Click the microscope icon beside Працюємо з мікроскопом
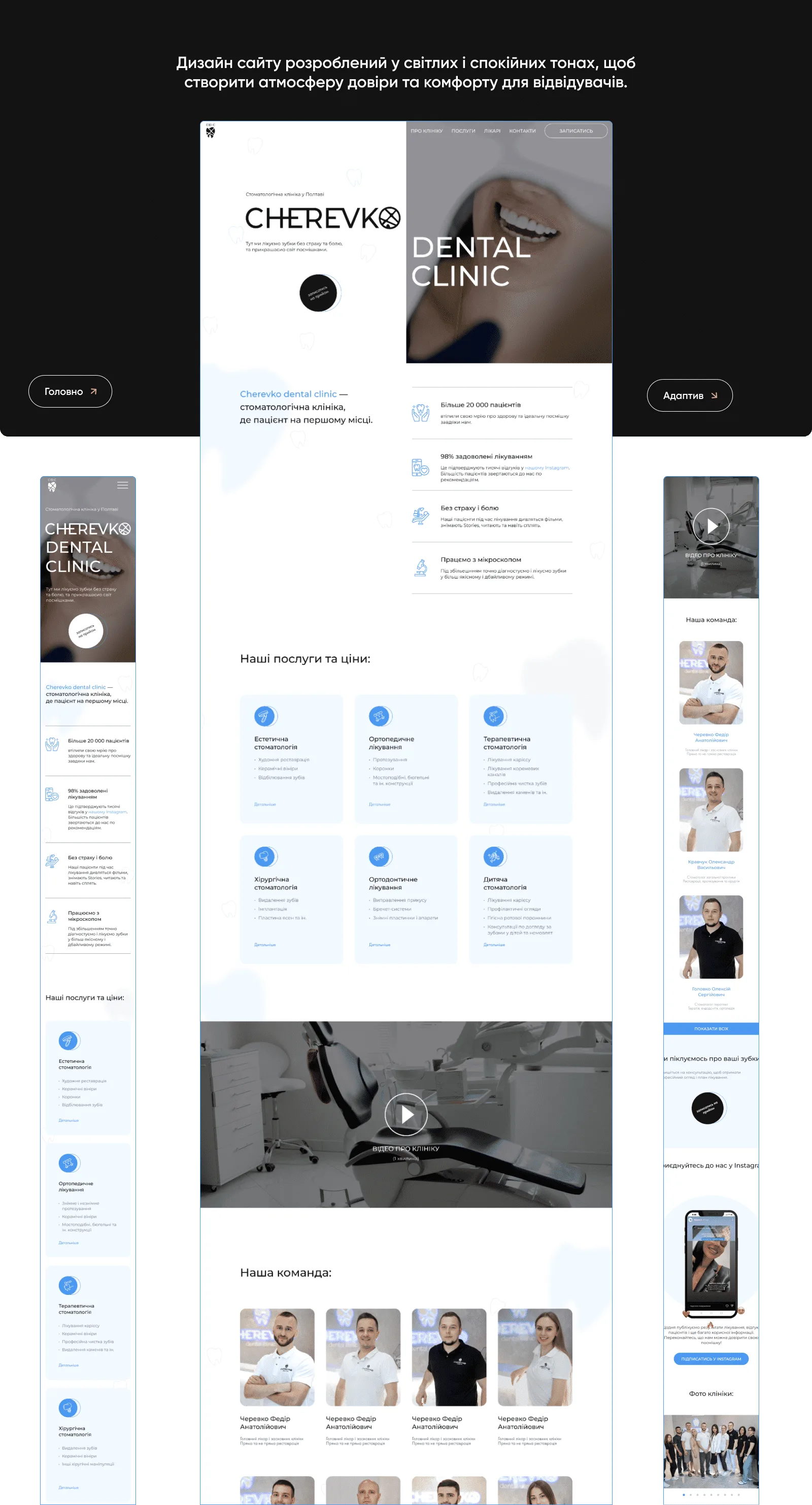The width and height of the screenshot is (812, 1505). click(x=421, y=567)
